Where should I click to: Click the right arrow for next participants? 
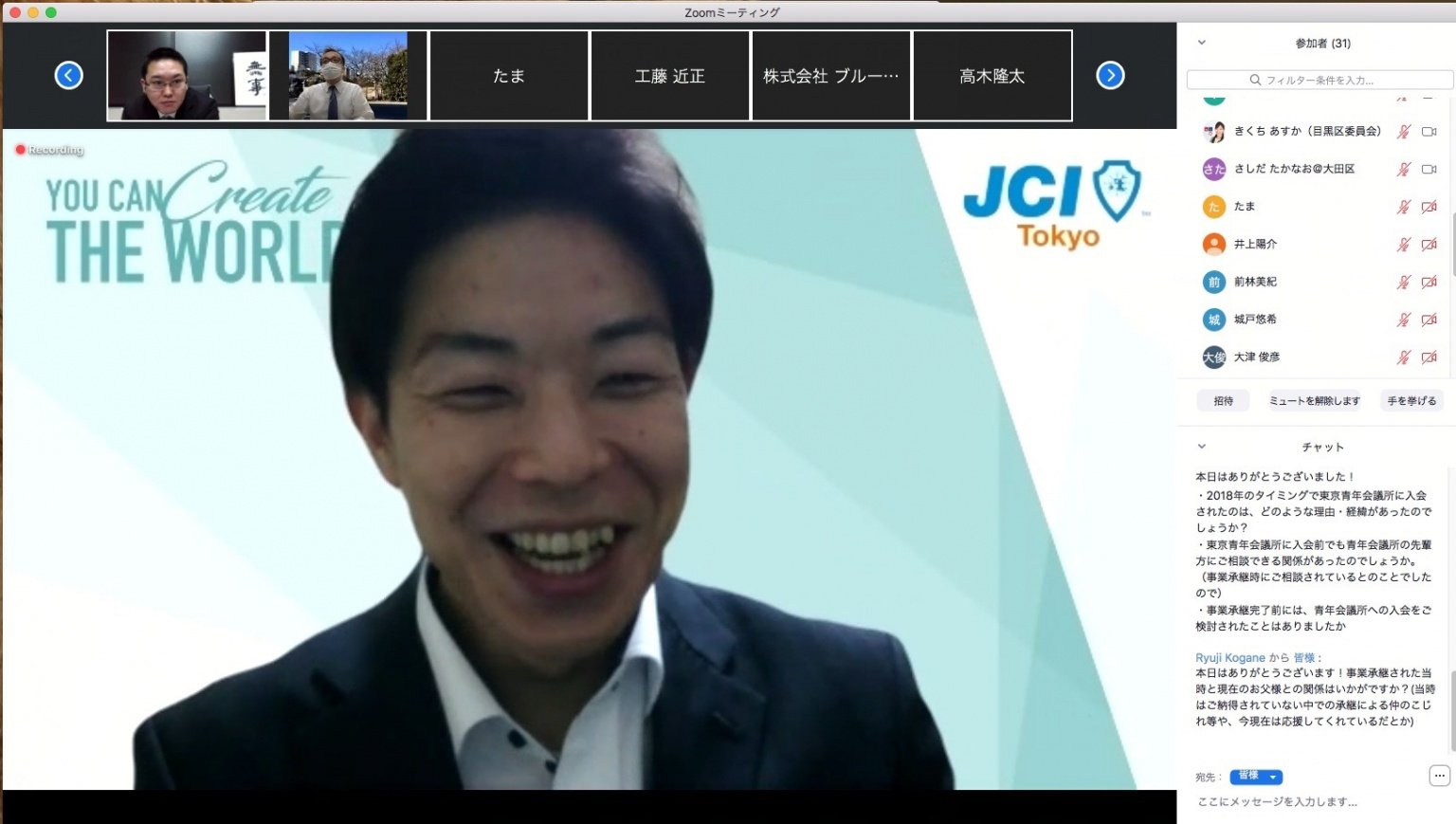coord(1110,75)
